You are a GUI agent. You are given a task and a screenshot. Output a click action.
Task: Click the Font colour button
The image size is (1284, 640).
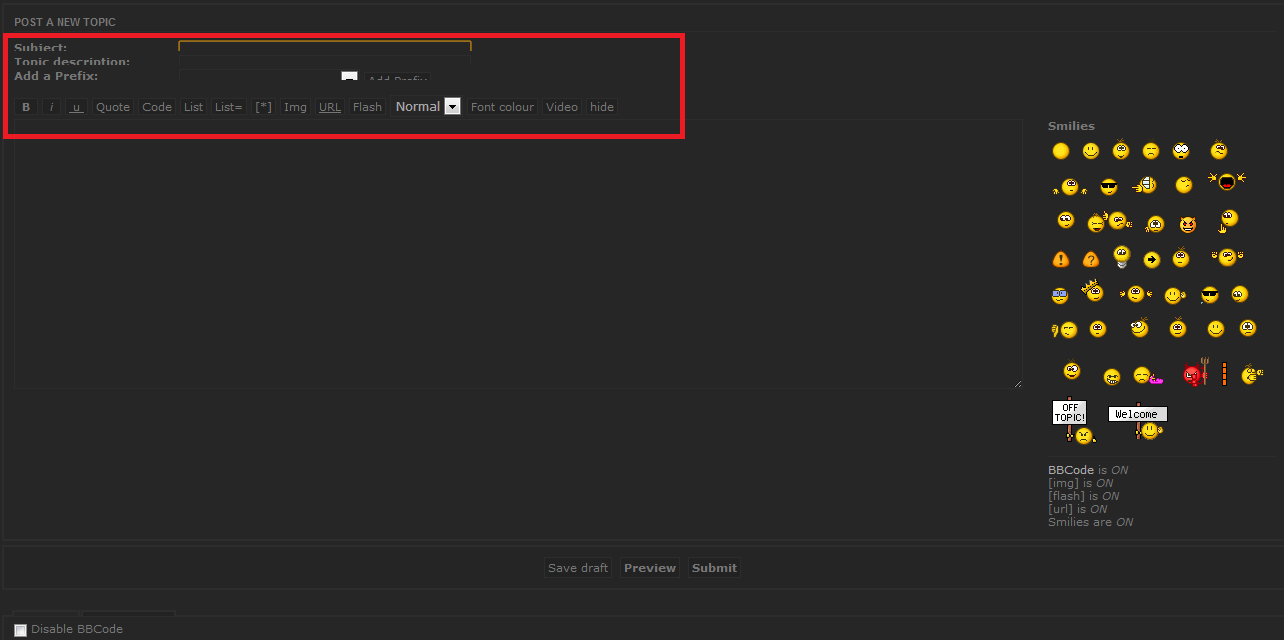502,107
